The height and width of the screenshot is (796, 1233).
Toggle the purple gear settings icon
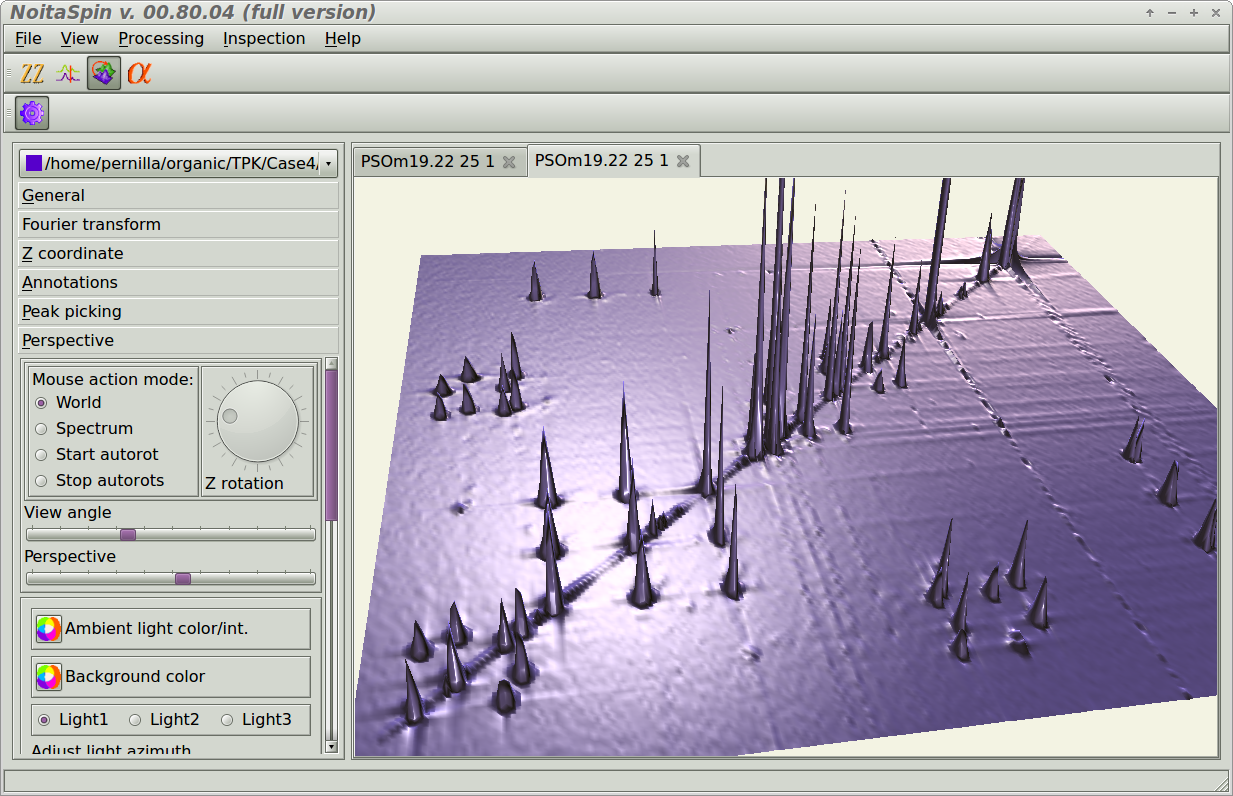click(x=32, y=113)
